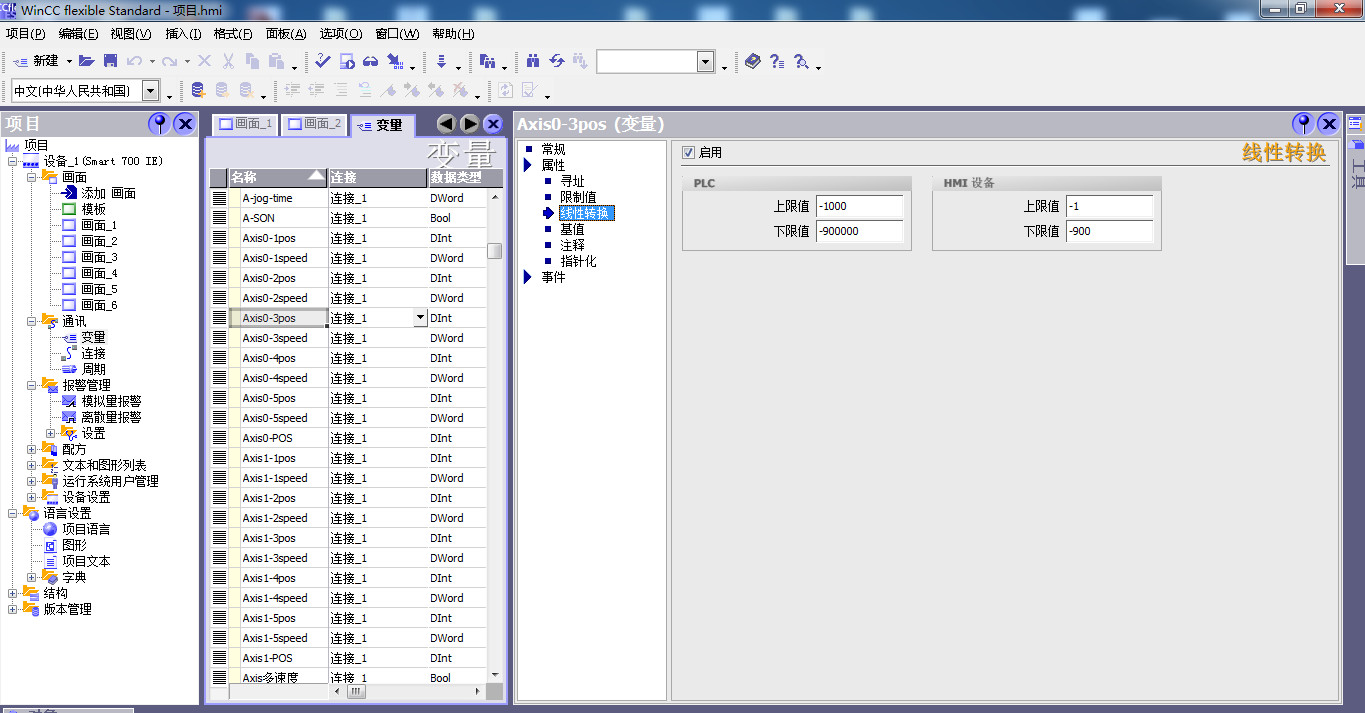Toggle the 启用 checkbox for linear scaling
This screenshot has height=713, width=1365.
tap(688, 153)
